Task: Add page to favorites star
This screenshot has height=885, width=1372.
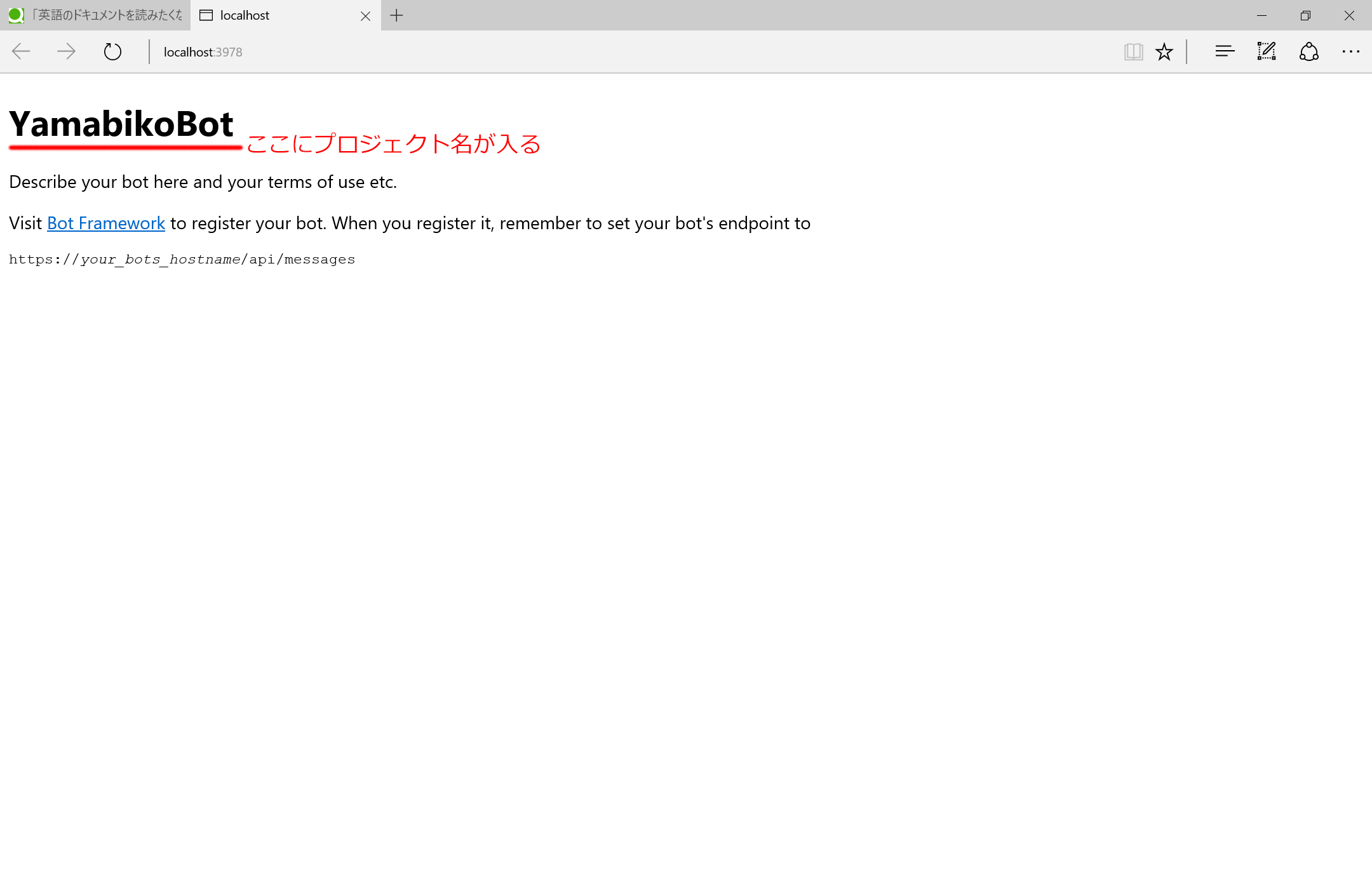Action: point(1164,51)
